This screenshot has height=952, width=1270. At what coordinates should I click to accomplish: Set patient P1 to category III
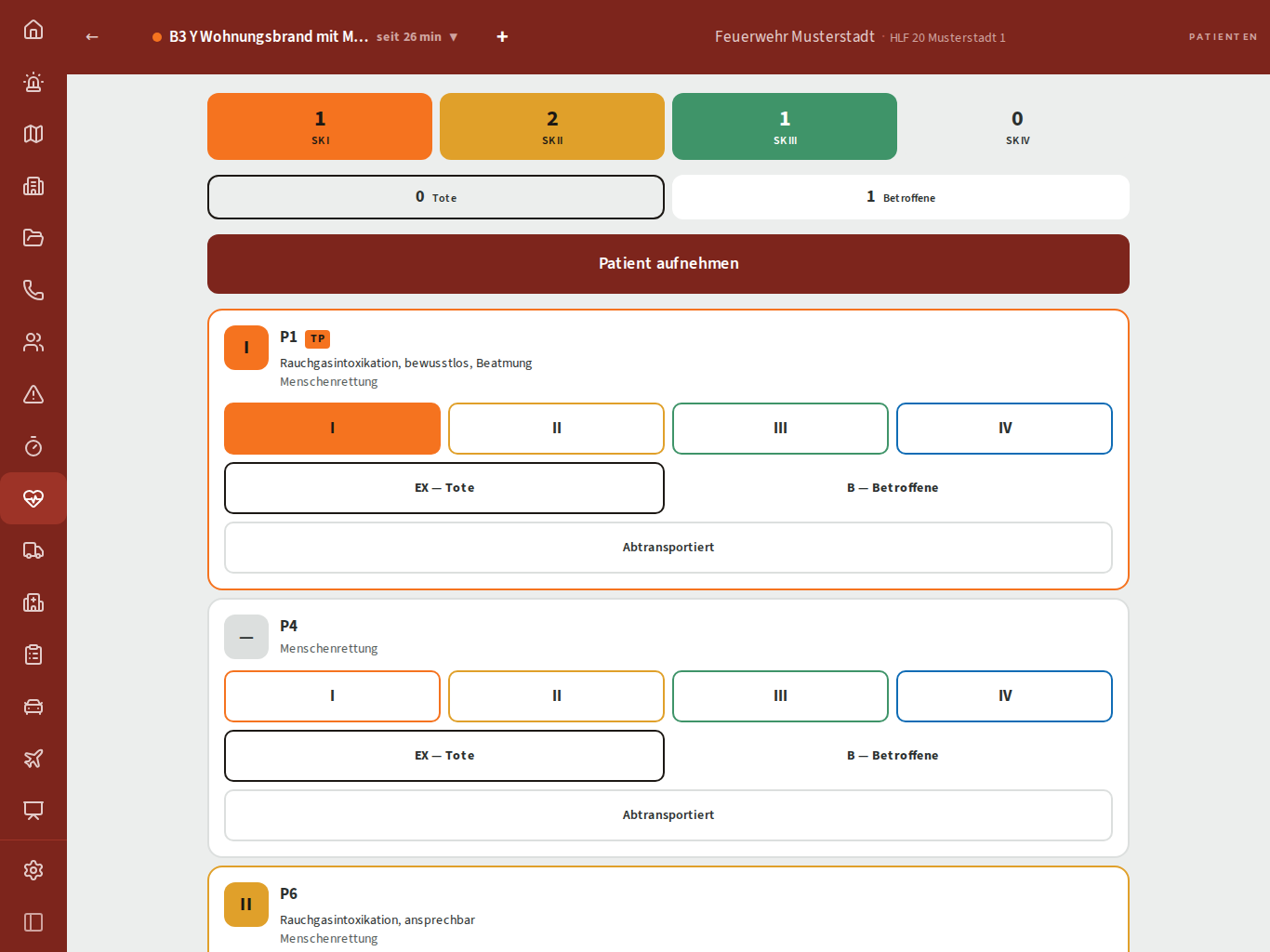(780, 429)
